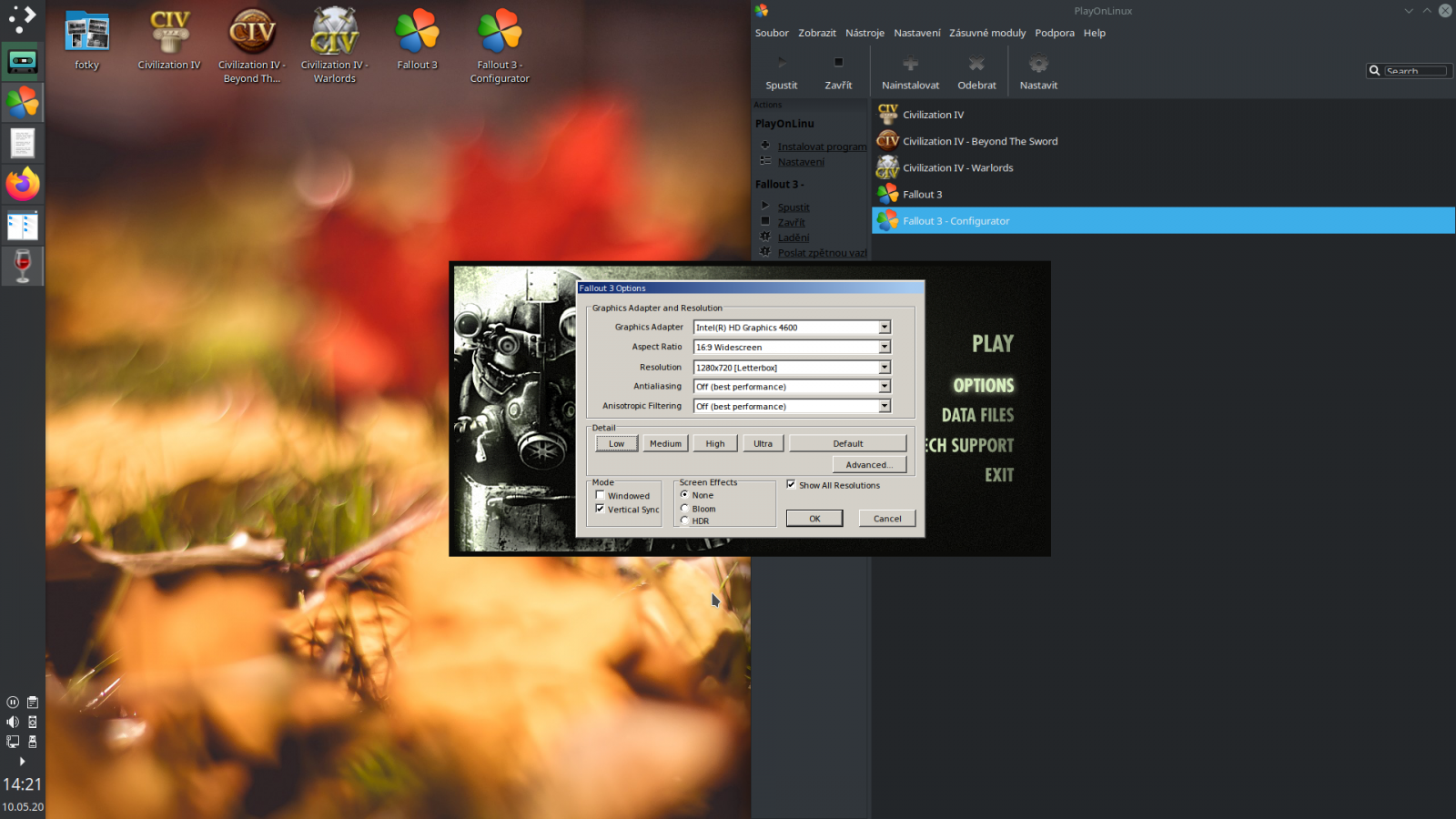Click the Advanced... detail button
Screen dimensions: 1456x819
[x=868, y=464]
